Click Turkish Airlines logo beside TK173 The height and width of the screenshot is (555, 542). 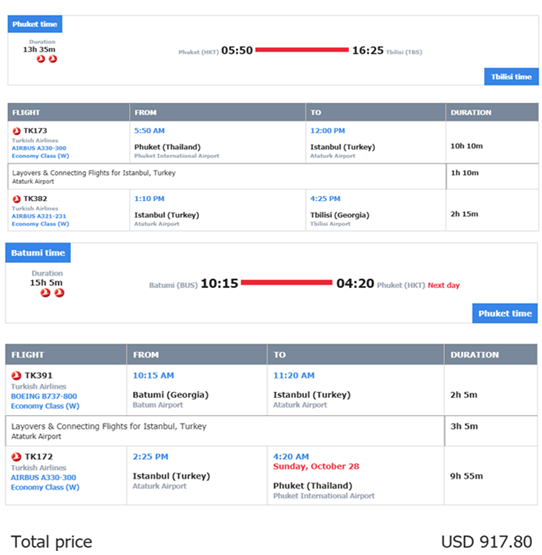[x=16, y=131]
